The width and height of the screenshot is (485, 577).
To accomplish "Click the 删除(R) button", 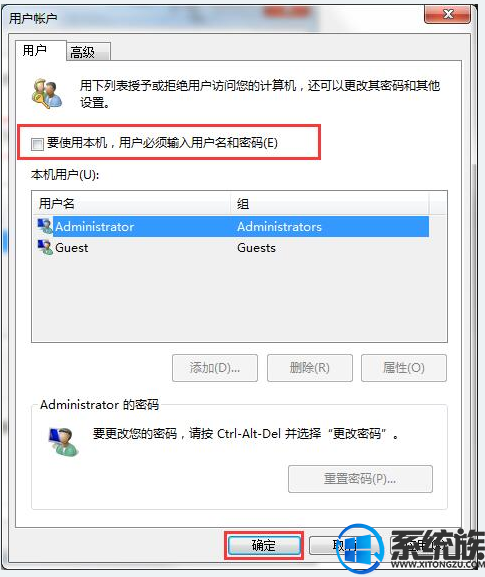I will coord(309,368).
